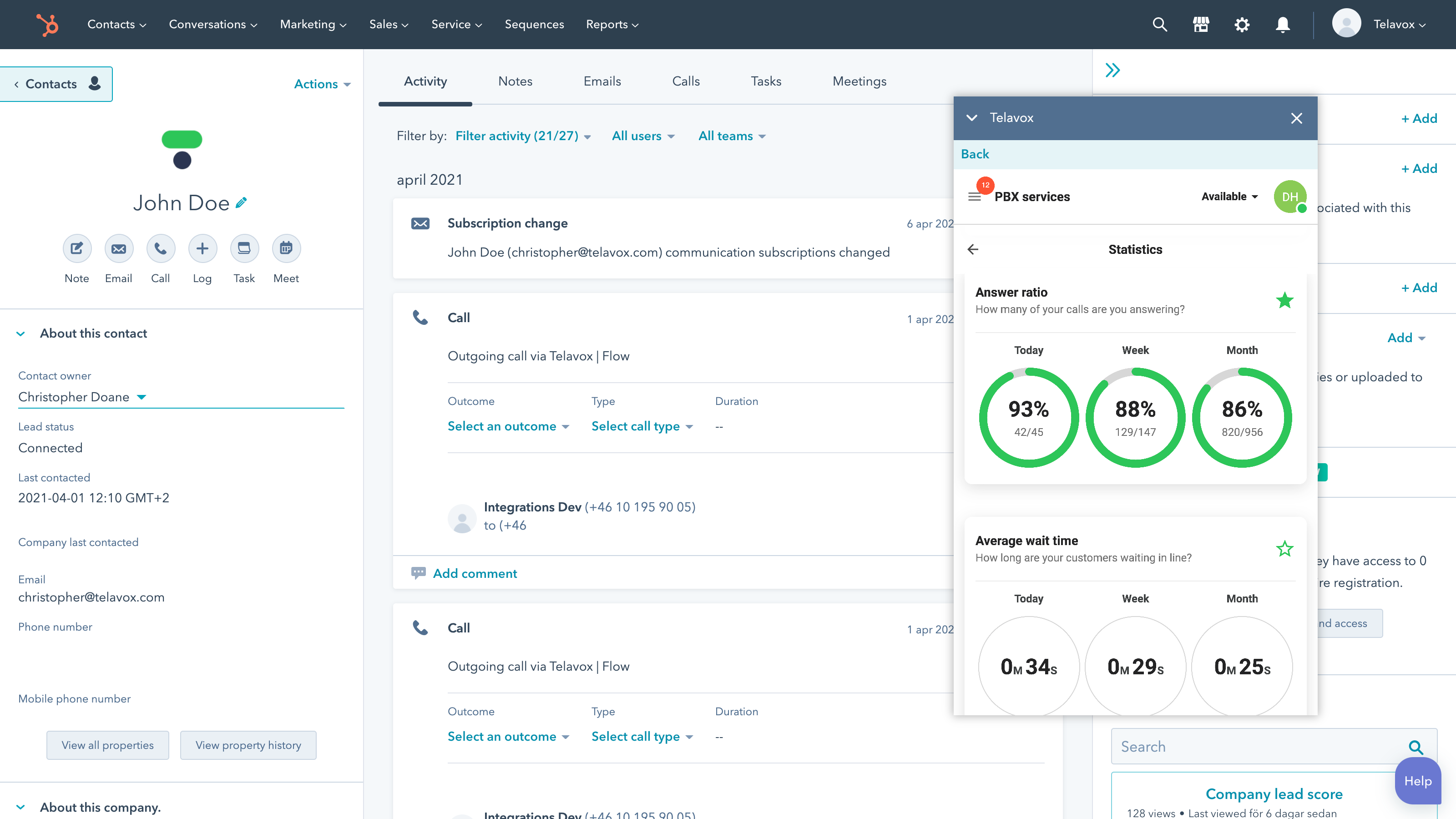Open the marketplace icon in top bar

pyautogui.click(x=1201, y=24)
